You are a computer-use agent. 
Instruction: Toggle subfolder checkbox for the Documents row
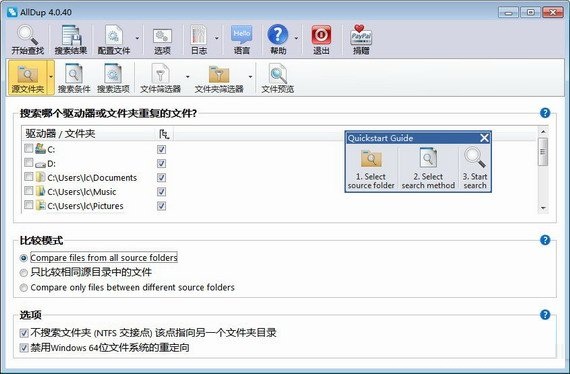(x=161, y=177)
